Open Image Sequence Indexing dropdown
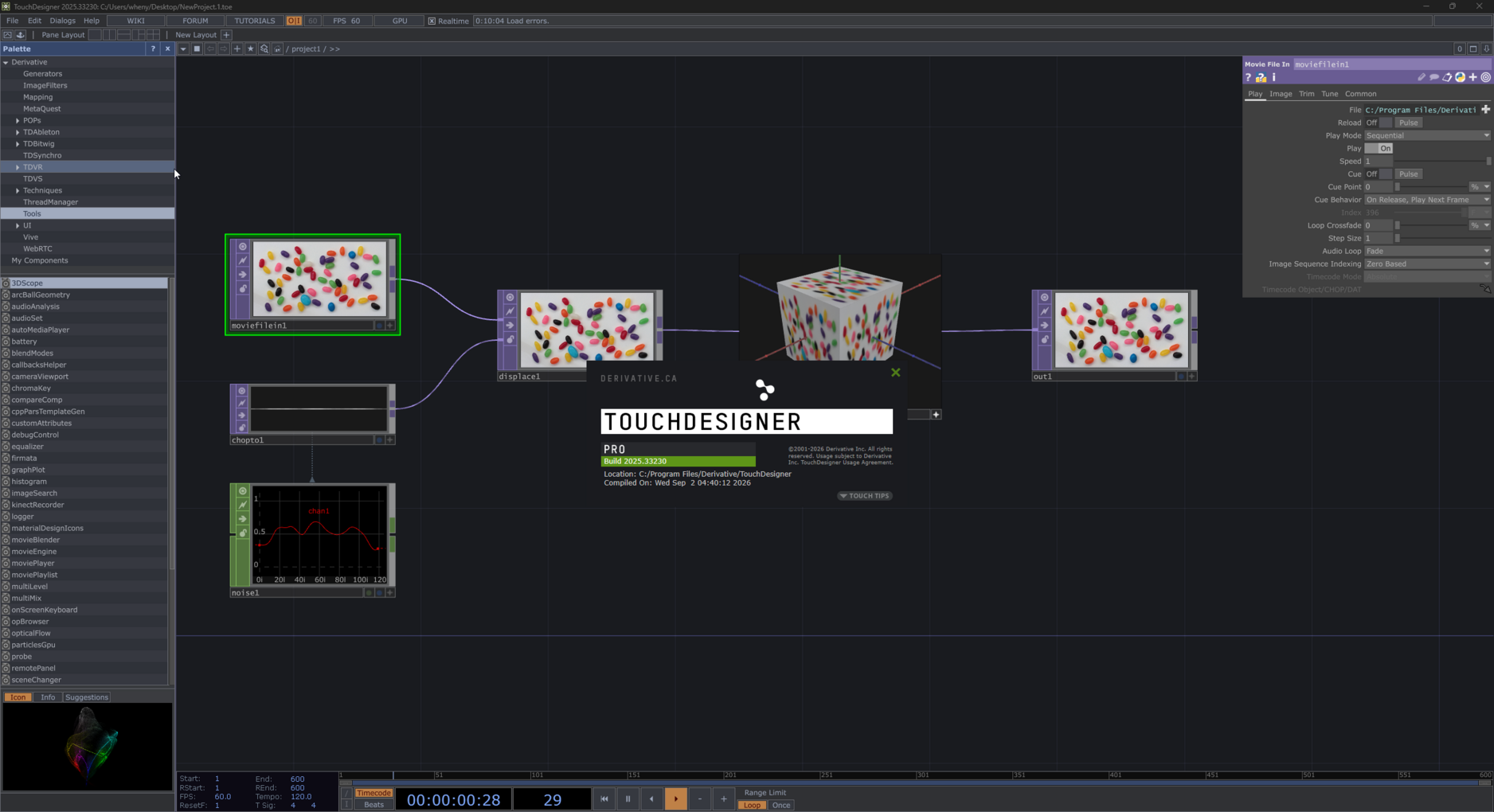 coord(1427,264)
